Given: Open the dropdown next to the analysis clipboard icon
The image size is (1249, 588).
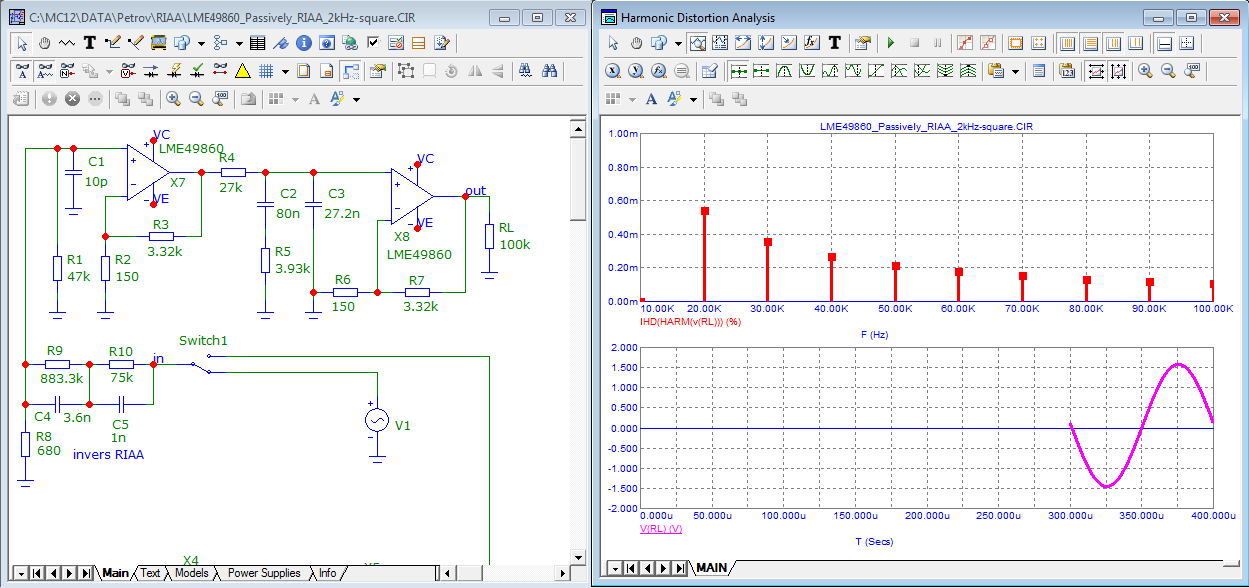Looking at the screenshot, I should [1016, 71].
